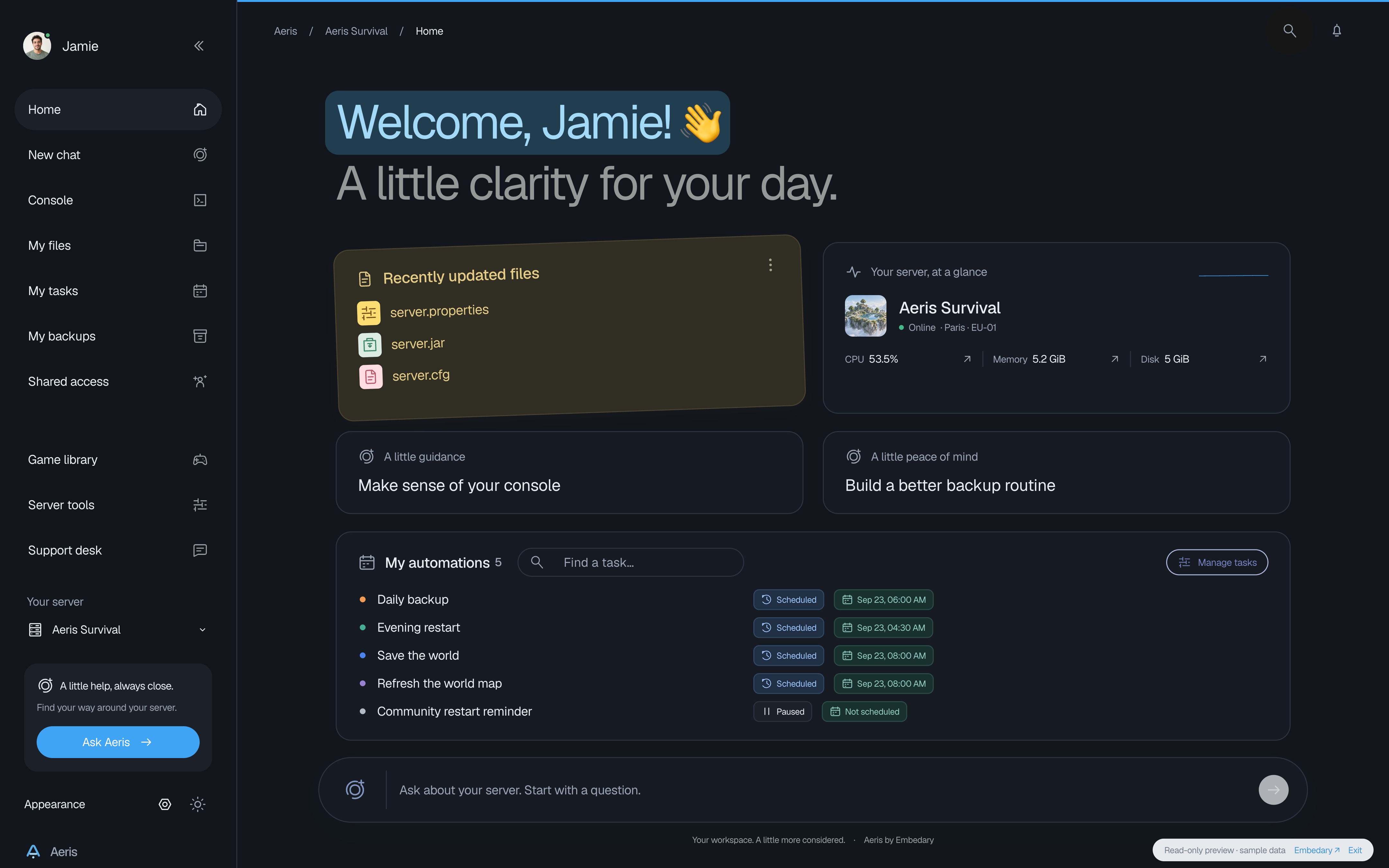This screenshot has width=1389, height=868.
Task: Click the Shared access sidebar icon
Action: coord(200,382)
